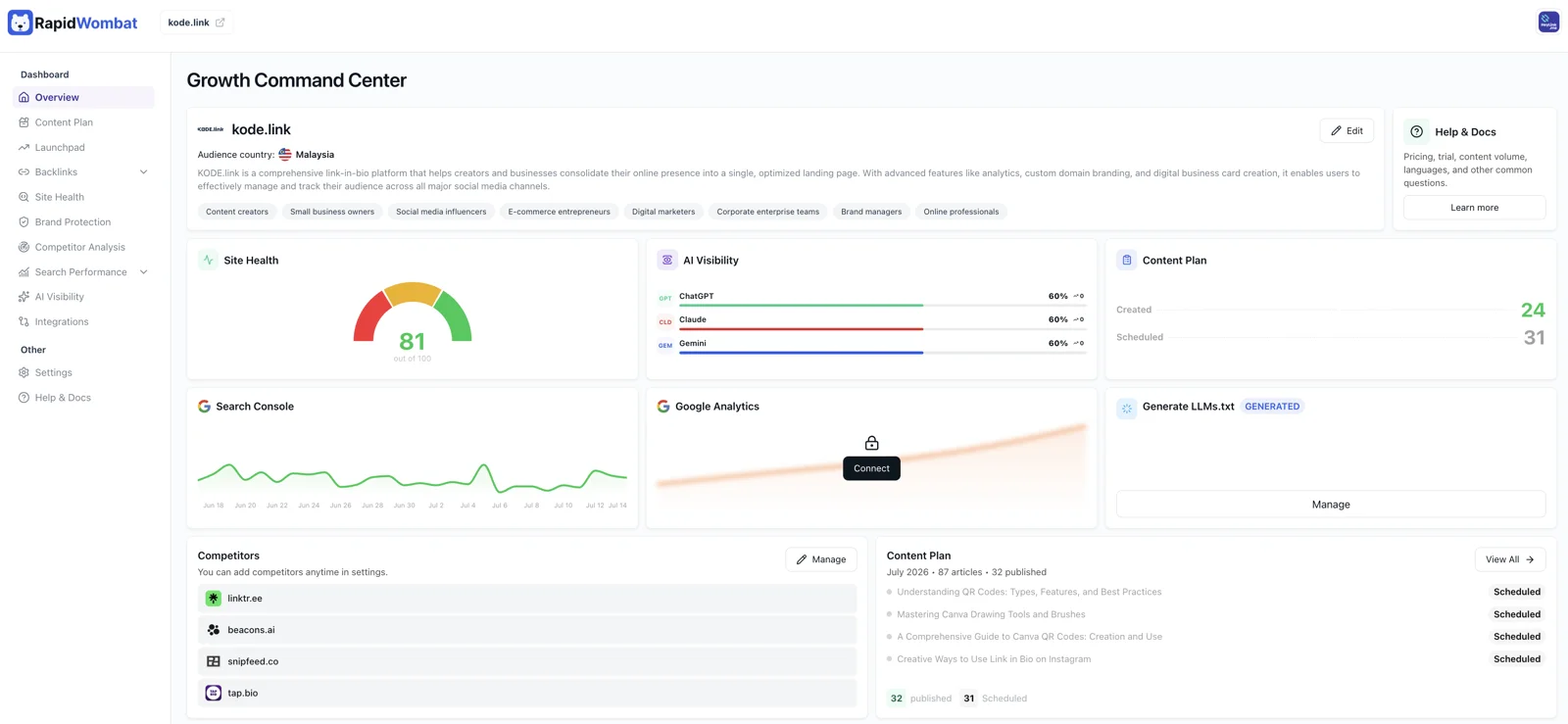This screenshot has height=724, width=1568.
Task: Open article Mastering Canva Drawing Tools and Brushes
Action: pos(991,614)
